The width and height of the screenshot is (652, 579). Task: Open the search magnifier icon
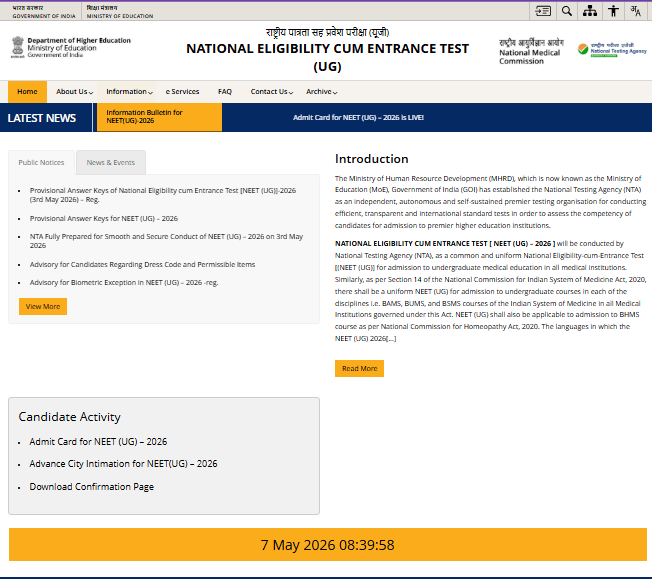[x=566, y=11]
